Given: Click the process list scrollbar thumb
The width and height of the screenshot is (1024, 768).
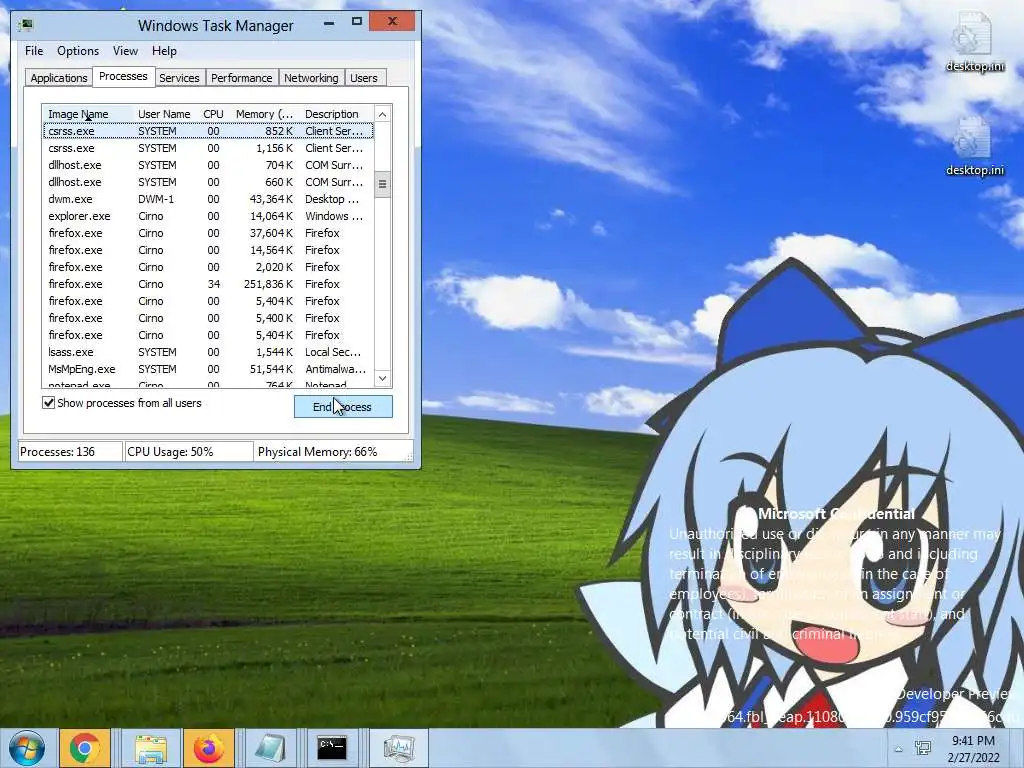Looking at the screenshot, I should coord(383,184).
